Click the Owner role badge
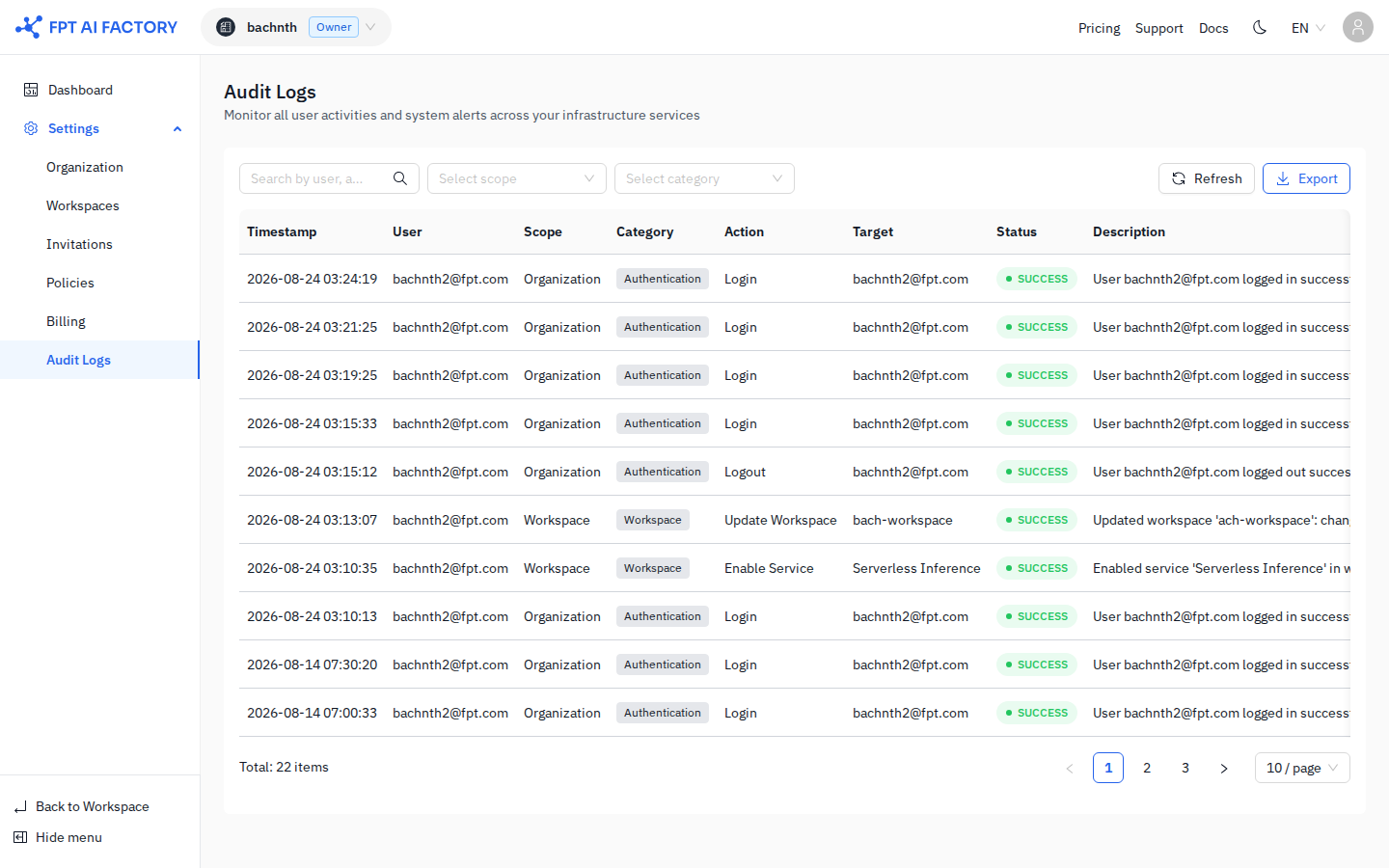The width and height of the screenshot is (1389, 868). 334,27
